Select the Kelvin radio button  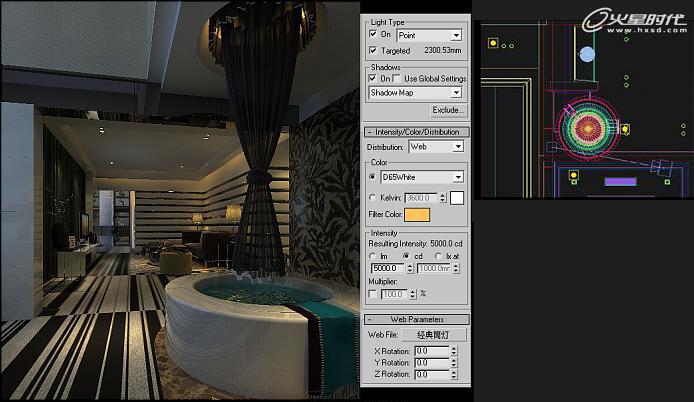[x=372, y=197]
